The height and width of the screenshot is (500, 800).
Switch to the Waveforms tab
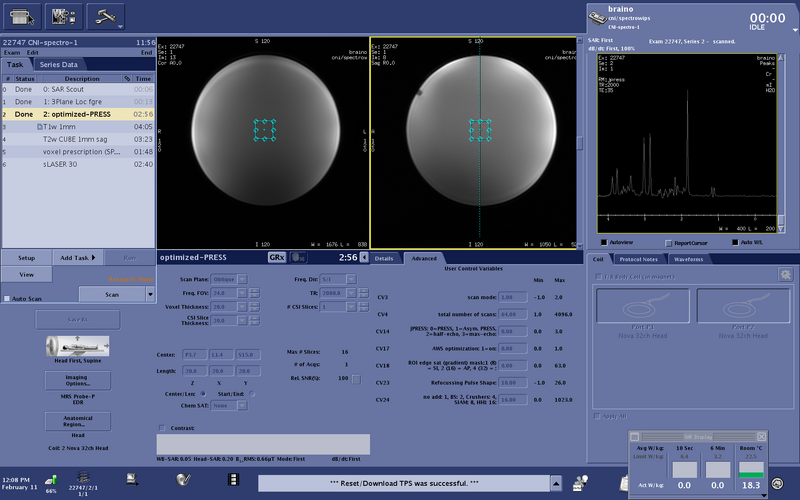688,259
